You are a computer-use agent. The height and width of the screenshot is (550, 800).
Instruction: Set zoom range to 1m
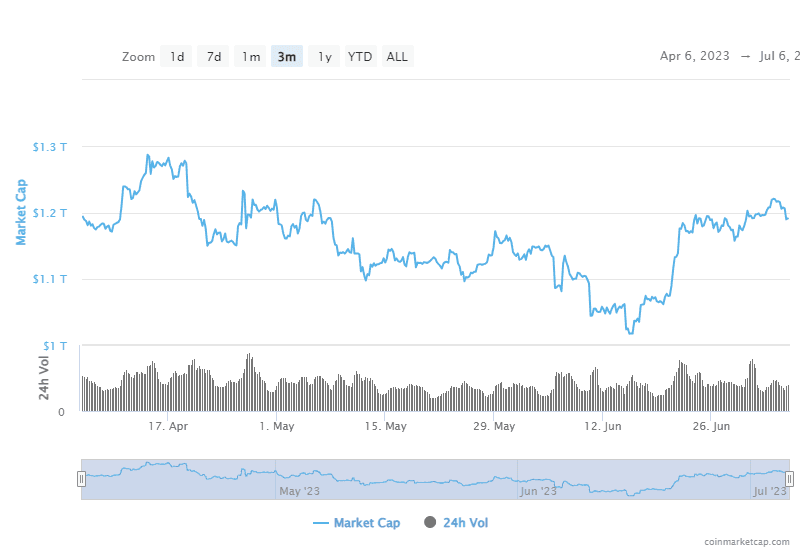pyautogui.click(x=250, y=56)
